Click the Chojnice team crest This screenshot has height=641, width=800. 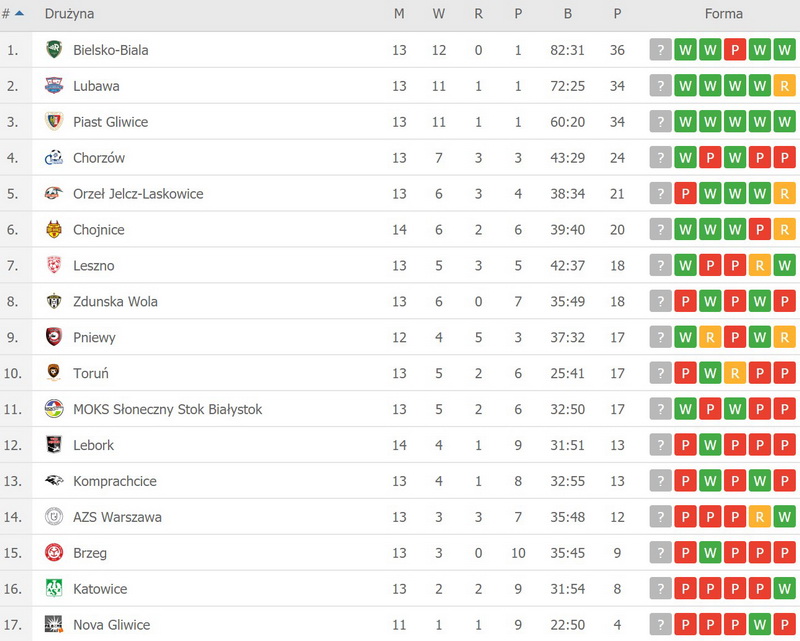tap(54, 230)
